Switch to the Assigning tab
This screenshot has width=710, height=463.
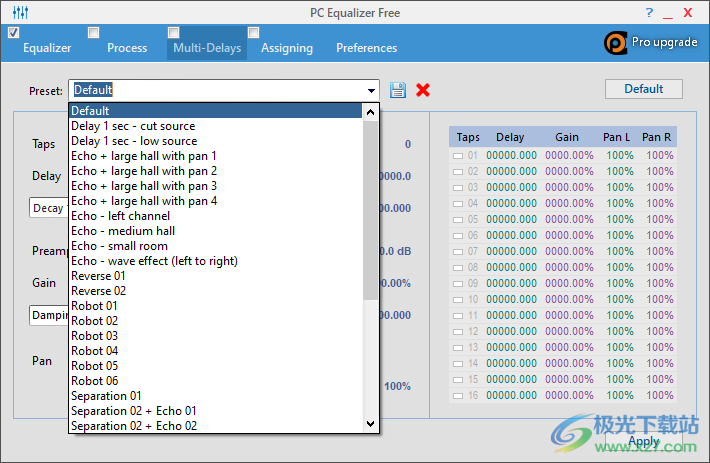(287, 48)
